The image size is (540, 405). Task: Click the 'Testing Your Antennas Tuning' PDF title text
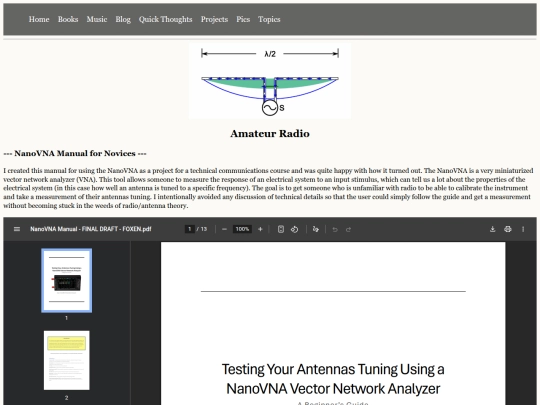(333, 379)
